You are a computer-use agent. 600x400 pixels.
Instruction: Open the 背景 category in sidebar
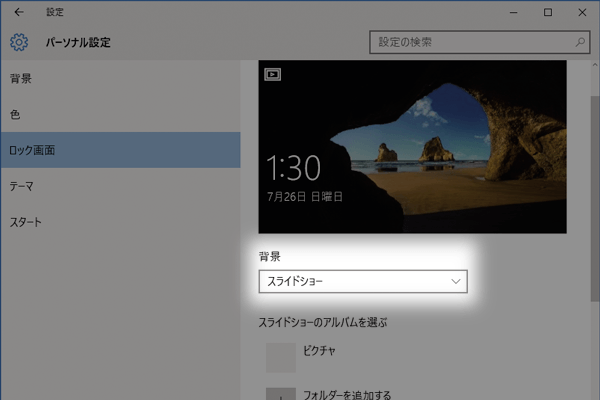click(x=121, y=78)
